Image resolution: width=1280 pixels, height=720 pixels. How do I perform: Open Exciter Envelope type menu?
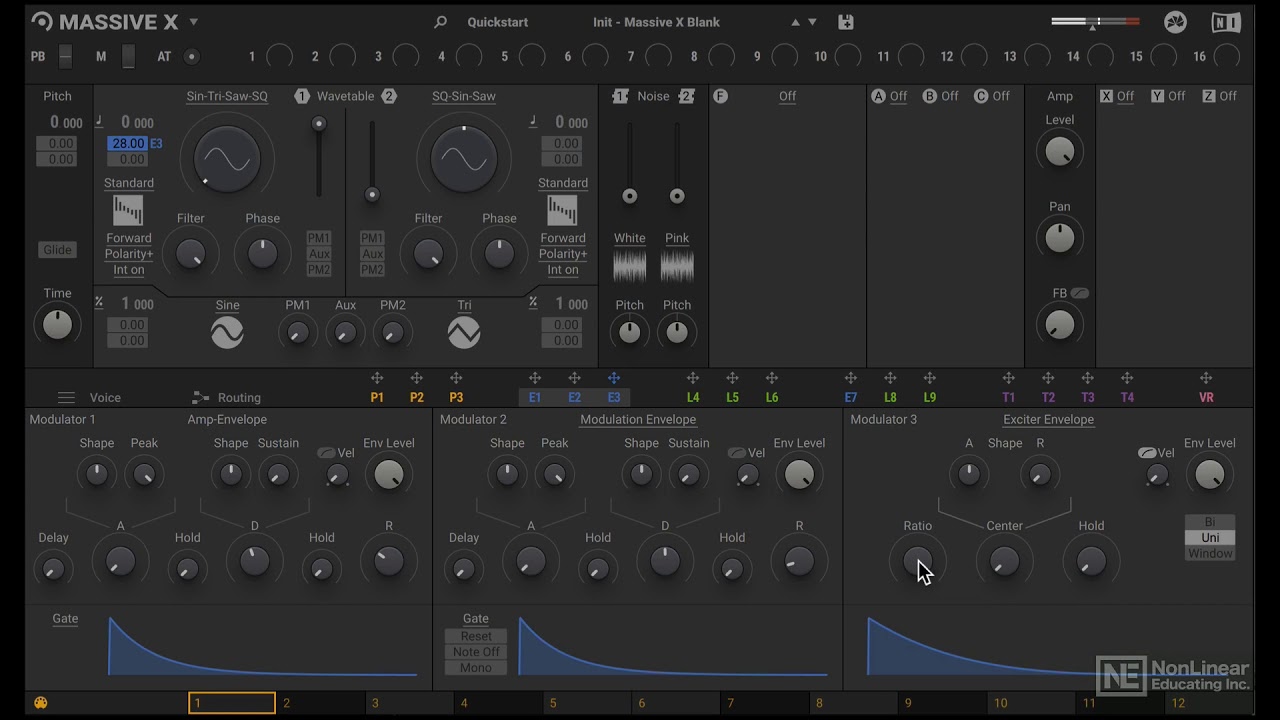[x=1048, y=420]
